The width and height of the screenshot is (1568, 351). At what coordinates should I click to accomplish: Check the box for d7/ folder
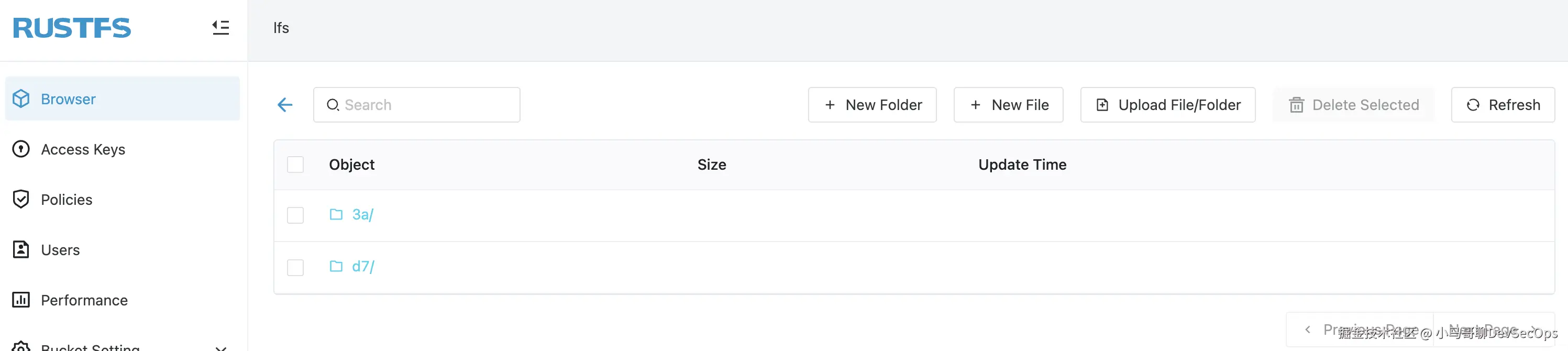tap(295, 268)
